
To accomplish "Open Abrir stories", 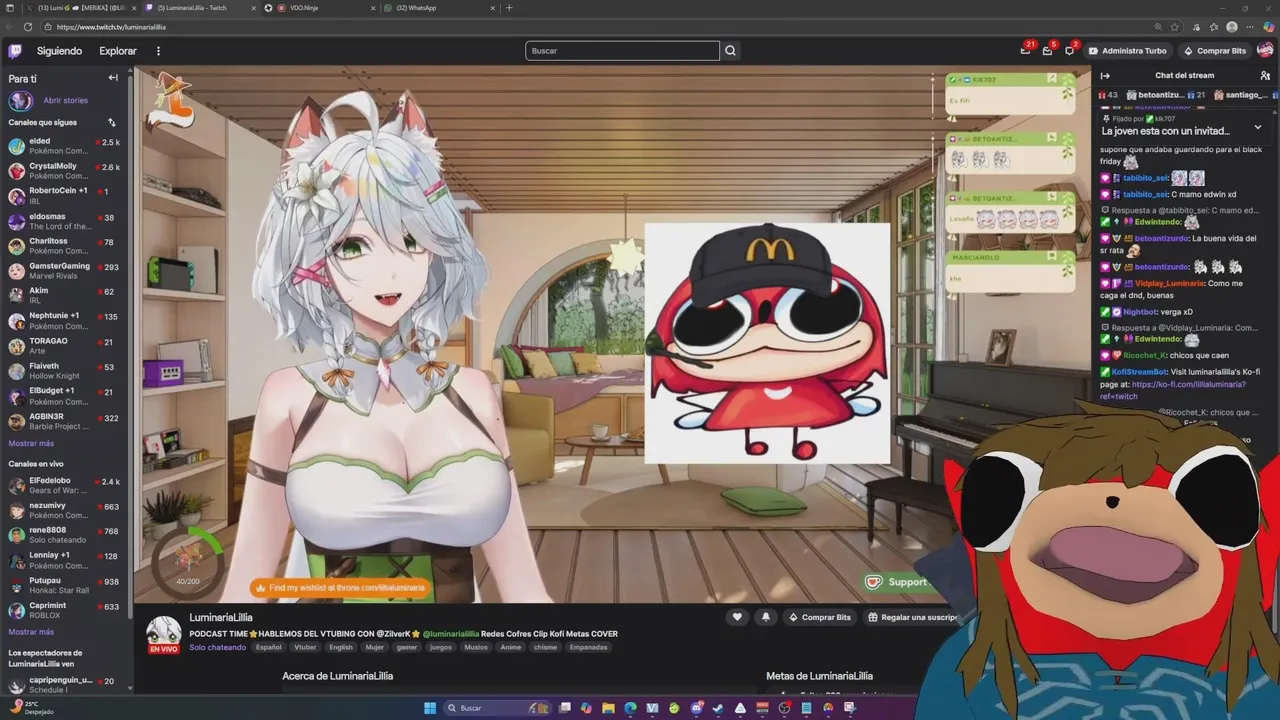I will click(65, 101).
